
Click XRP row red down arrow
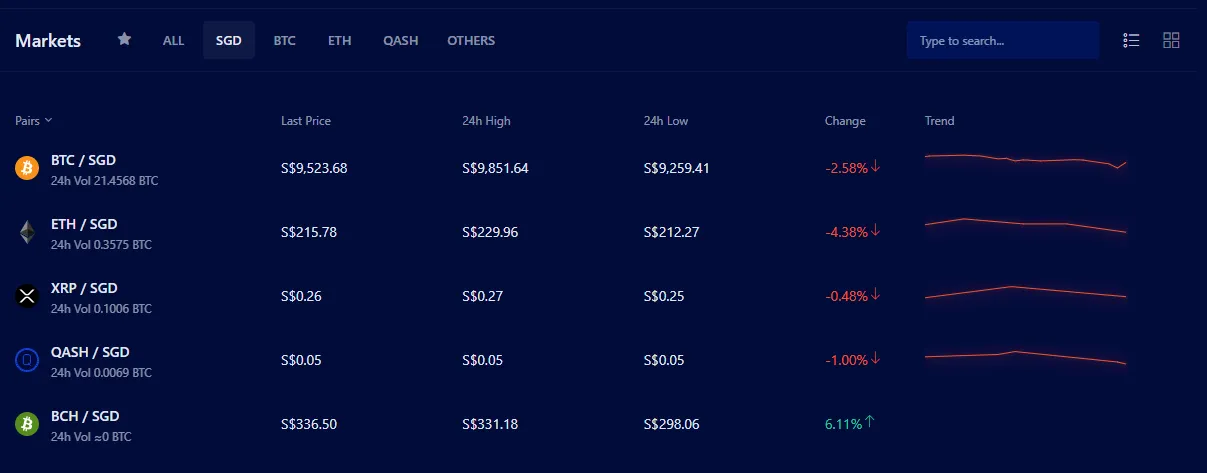tap(876, 295)
